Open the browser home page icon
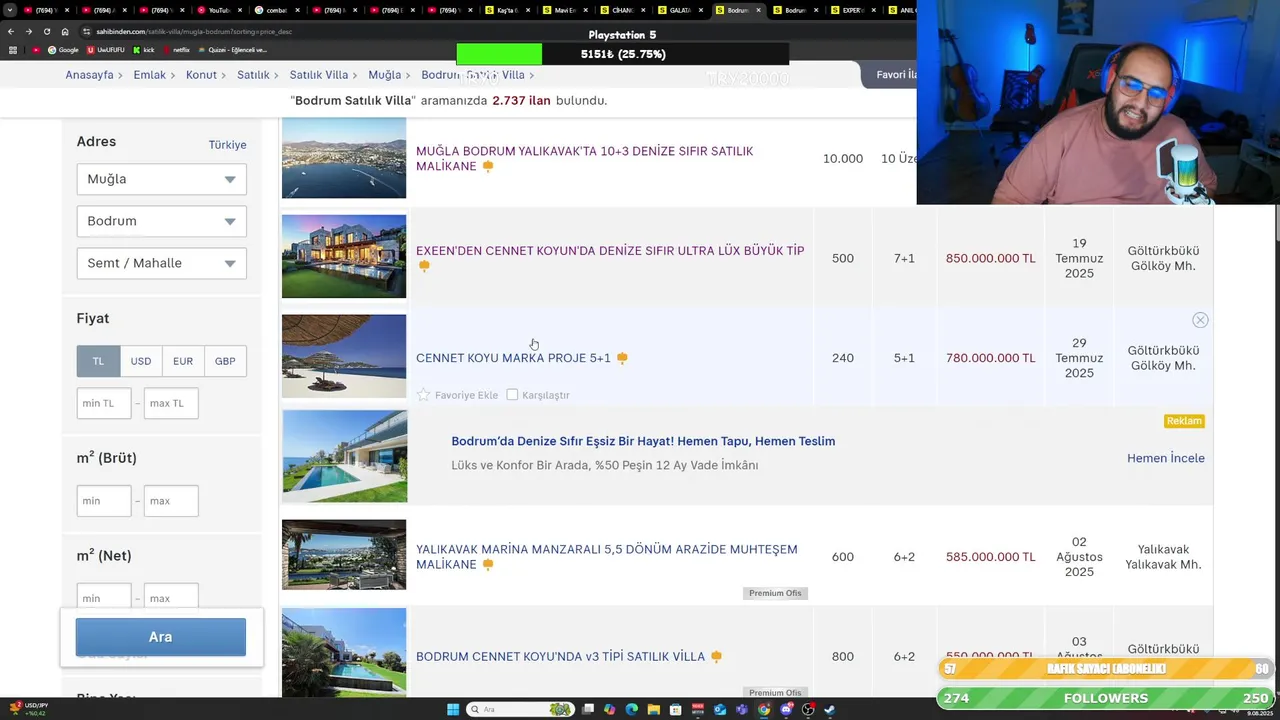 coord(65,31)
